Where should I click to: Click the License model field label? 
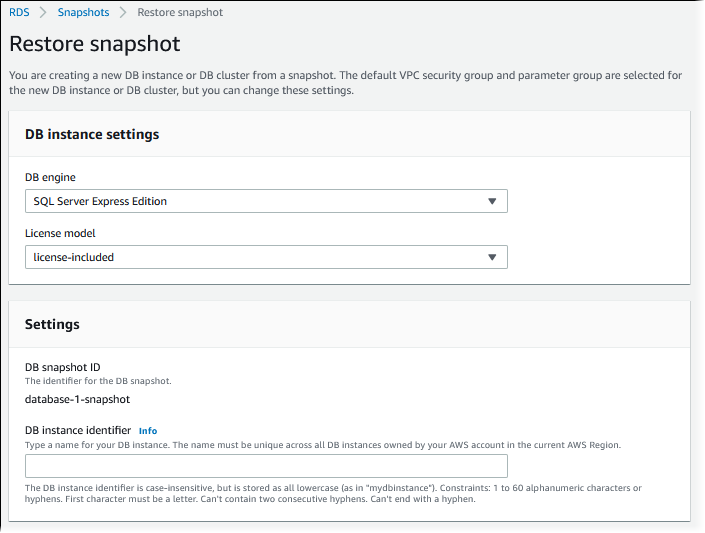tap(59, 233)
